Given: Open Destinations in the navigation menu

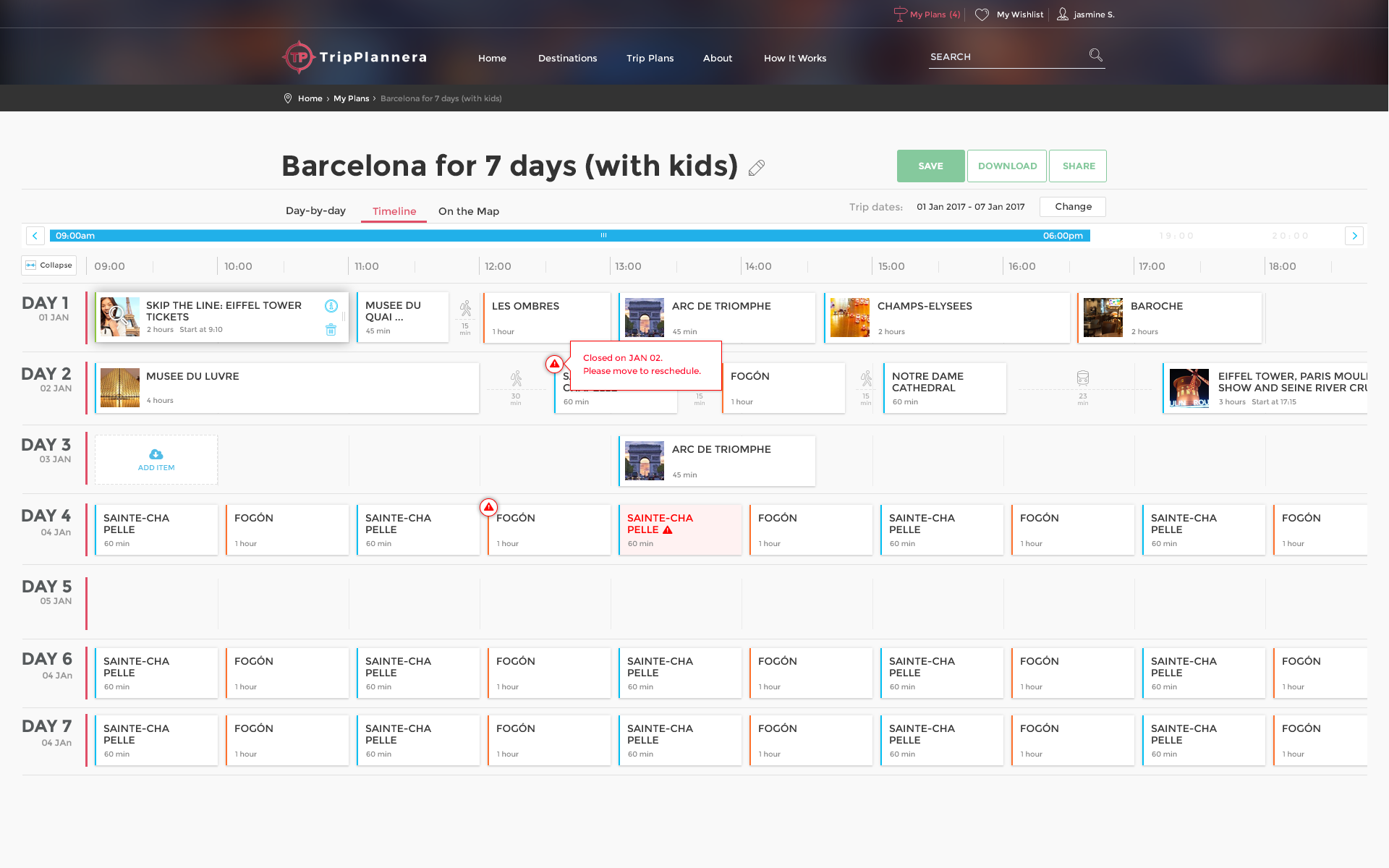Looking at the screenshot, I should 567,58.
